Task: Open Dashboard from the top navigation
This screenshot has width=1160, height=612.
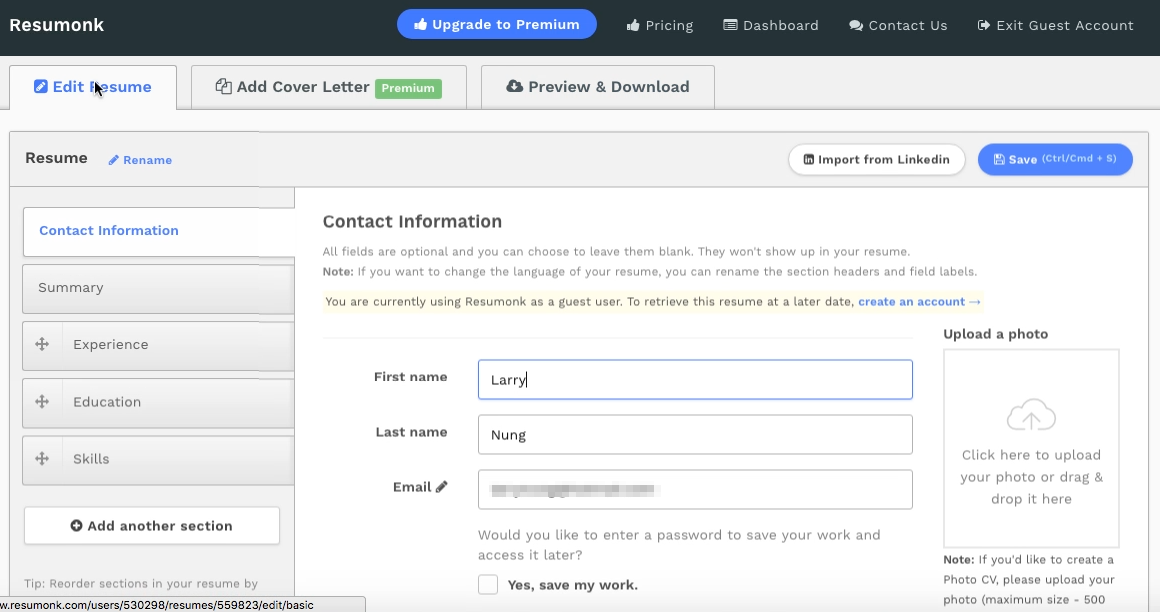Action: [771, 25]
